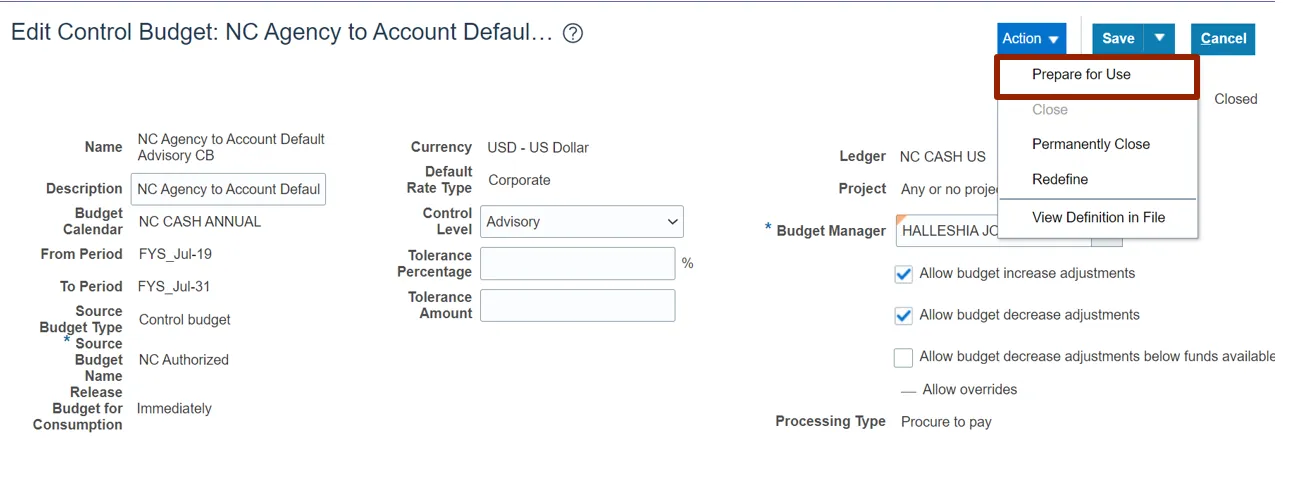This screenshot has width=1292, height=486.
Task: Select View Definition in File
Action: 1098,217
